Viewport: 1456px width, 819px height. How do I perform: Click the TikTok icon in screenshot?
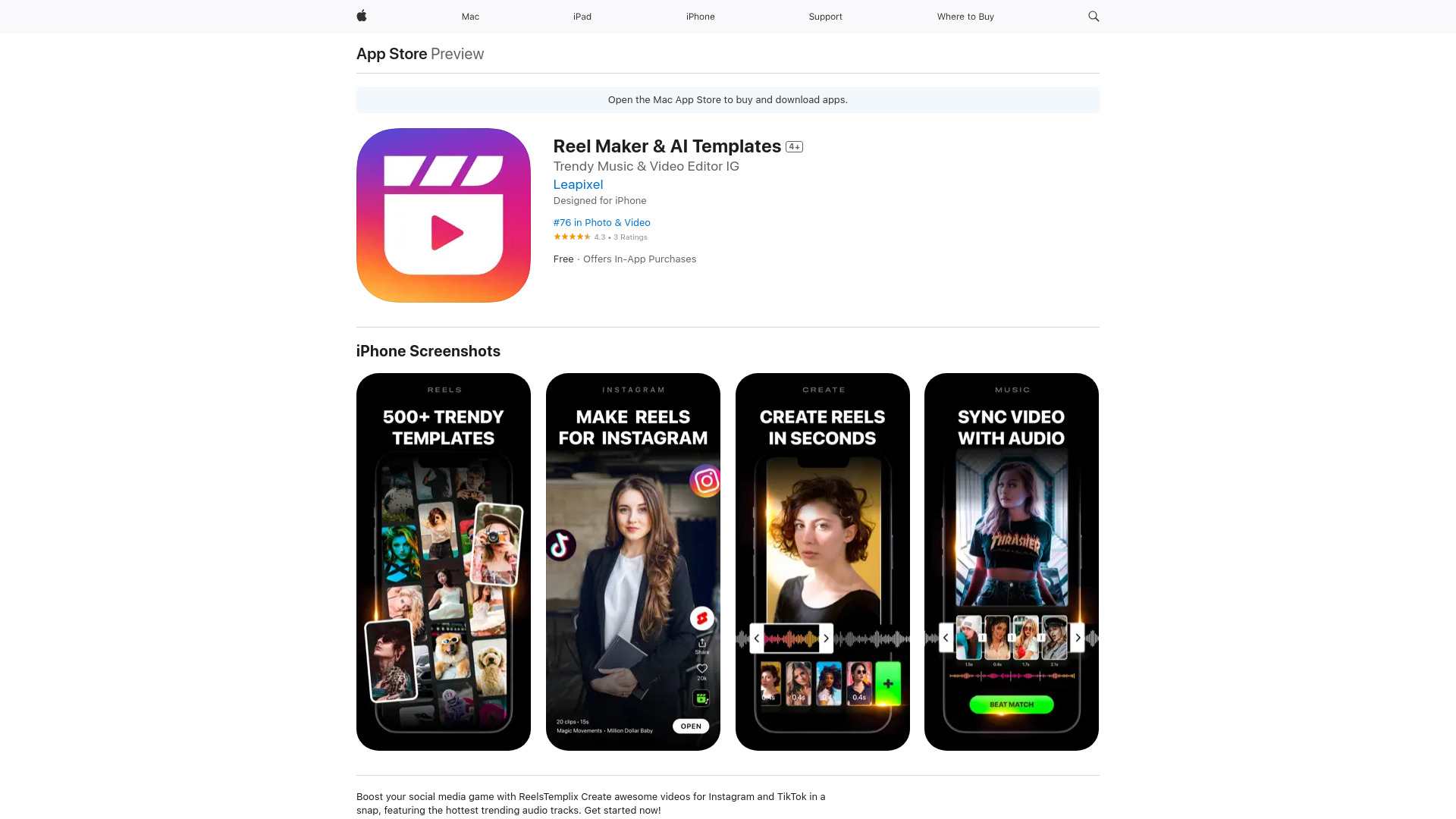[x=561, y=546]
